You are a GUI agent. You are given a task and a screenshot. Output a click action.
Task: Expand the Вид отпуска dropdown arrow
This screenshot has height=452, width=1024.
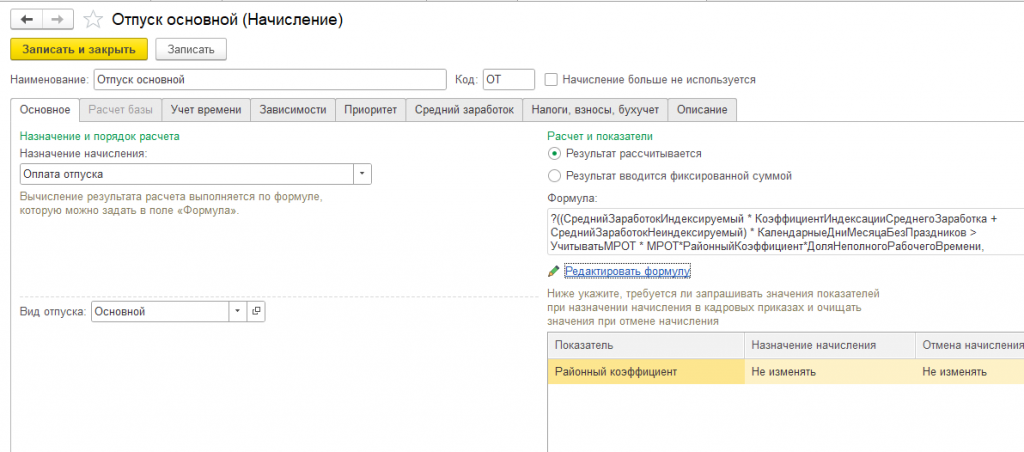(238, 312)
